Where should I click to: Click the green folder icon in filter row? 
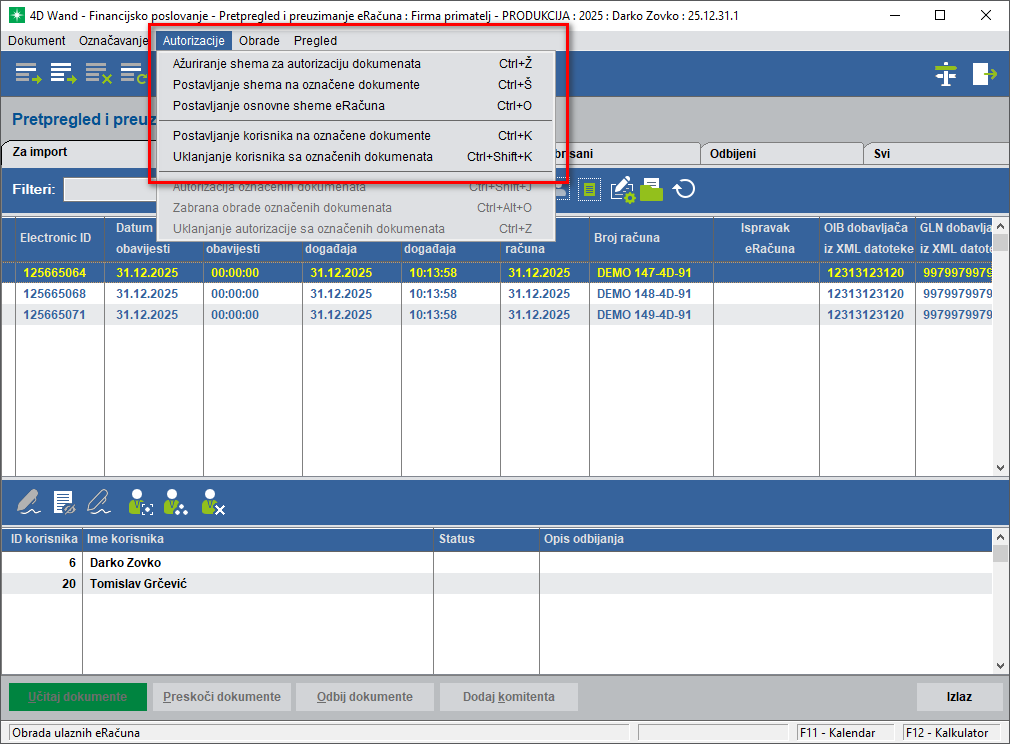click(652, 189)
